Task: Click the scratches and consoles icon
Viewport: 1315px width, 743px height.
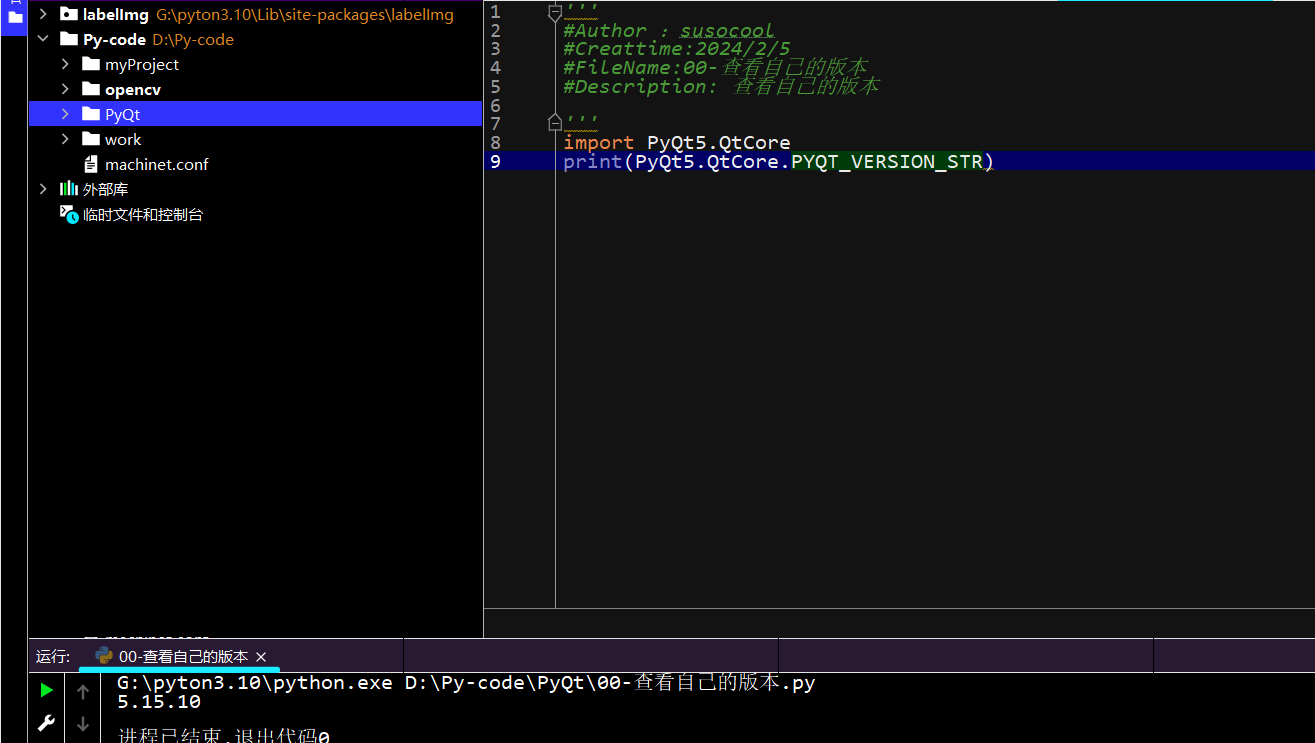Action: point(69,214)
